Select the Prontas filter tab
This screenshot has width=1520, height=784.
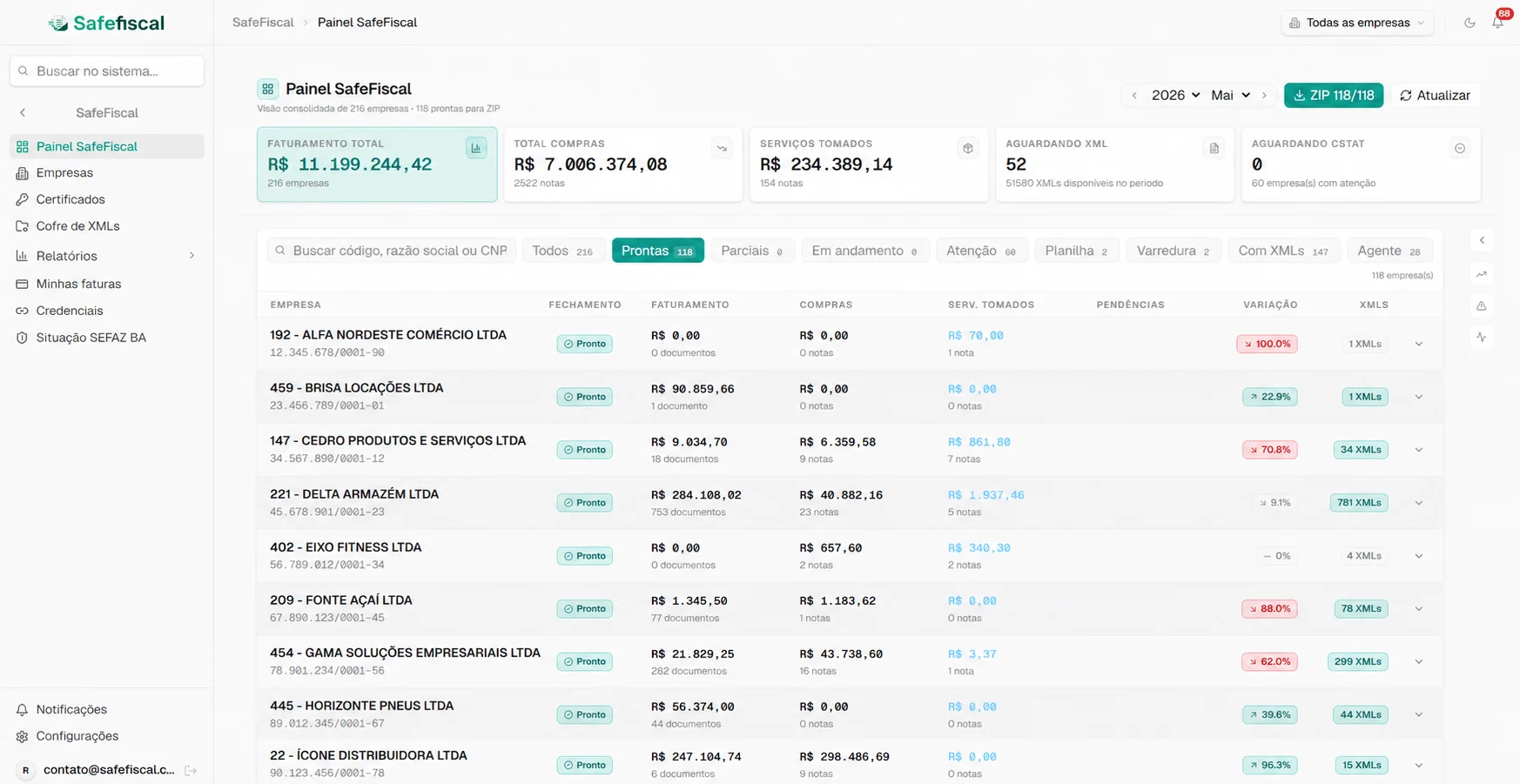[658, 251]
